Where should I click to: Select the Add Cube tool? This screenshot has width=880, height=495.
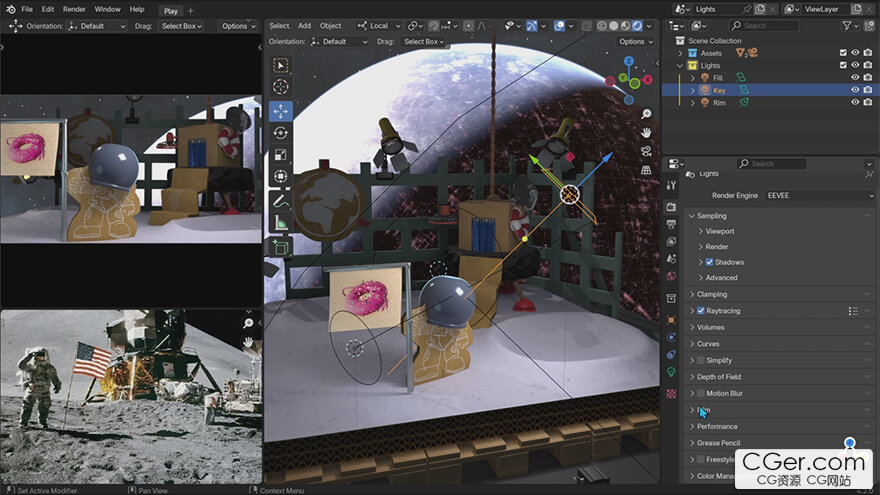click(x=281, y=247)
